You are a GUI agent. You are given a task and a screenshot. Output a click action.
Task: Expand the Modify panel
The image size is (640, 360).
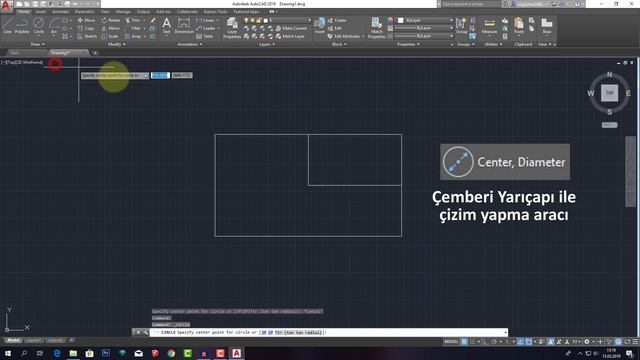point(117,44)
